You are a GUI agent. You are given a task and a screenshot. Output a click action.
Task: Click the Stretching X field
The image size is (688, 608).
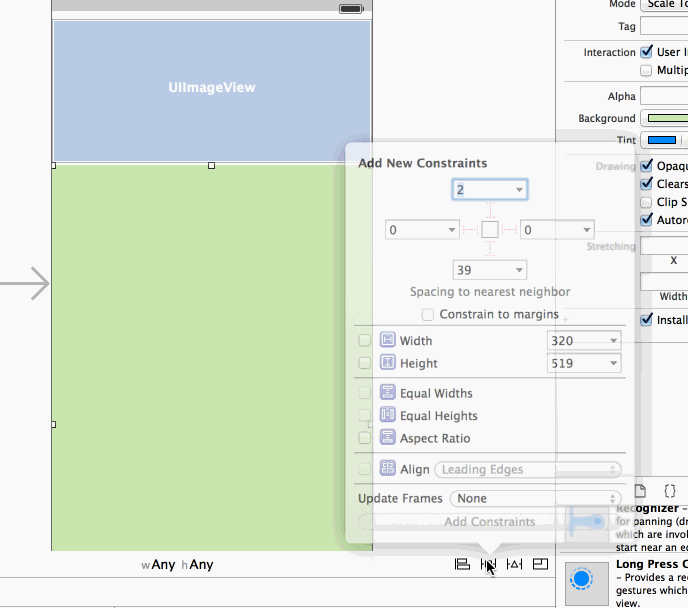pyautogui.click(x=664, y=246)
